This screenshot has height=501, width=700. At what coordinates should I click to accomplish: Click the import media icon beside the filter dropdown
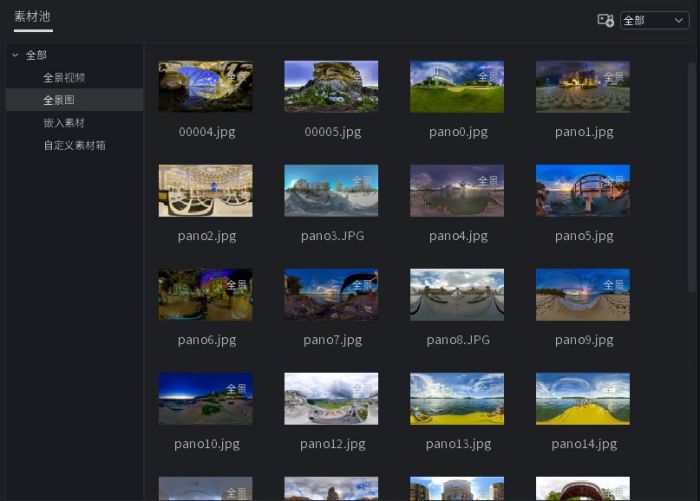coord(605,20)
